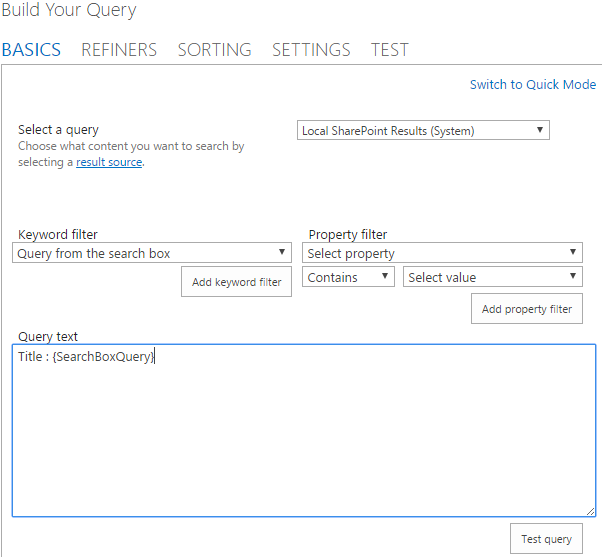The image size is (602, 557).
Task: Open the Select value dropdown
Action: 493,277
